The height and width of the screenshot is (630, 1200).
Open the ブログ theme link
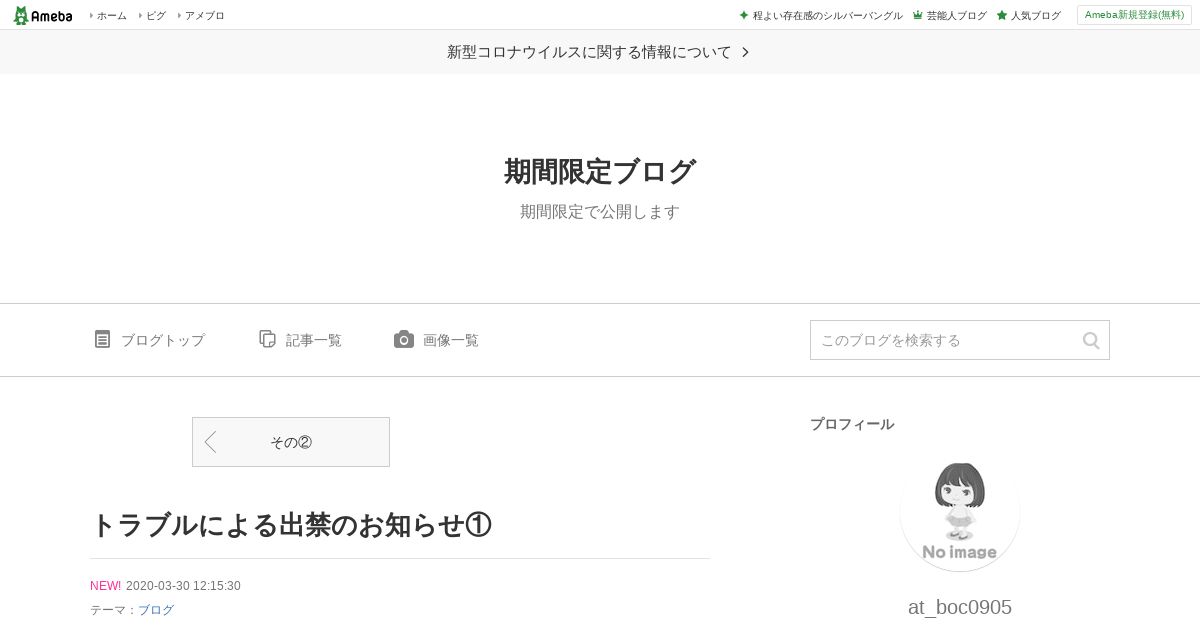click(156, 610)
